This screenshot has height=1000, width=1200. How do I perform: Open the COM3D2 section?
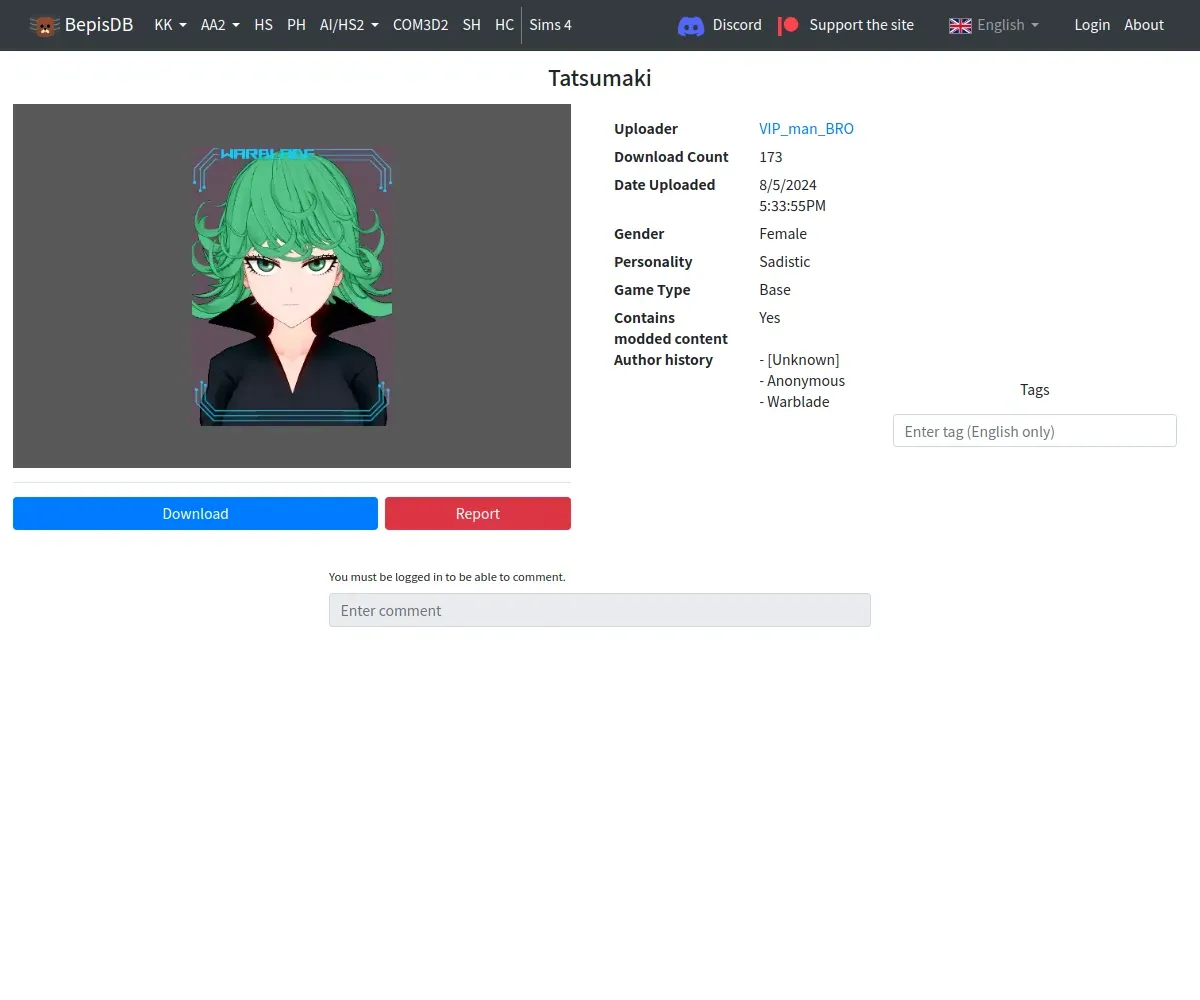[x=420, y=25]
